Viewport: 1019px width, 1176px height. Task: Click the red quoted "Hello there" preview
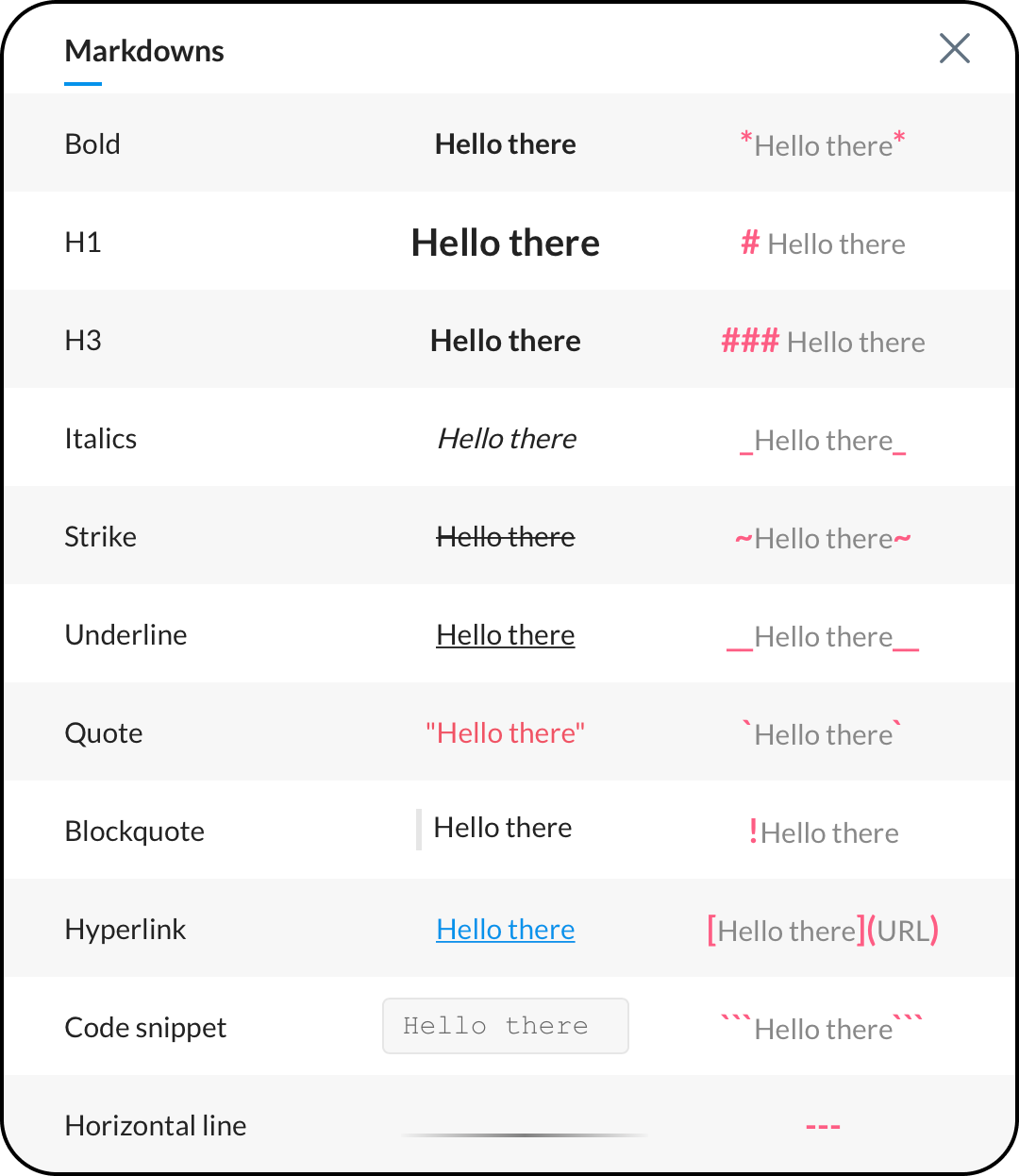pyautogui.click(x=506, y=733)
